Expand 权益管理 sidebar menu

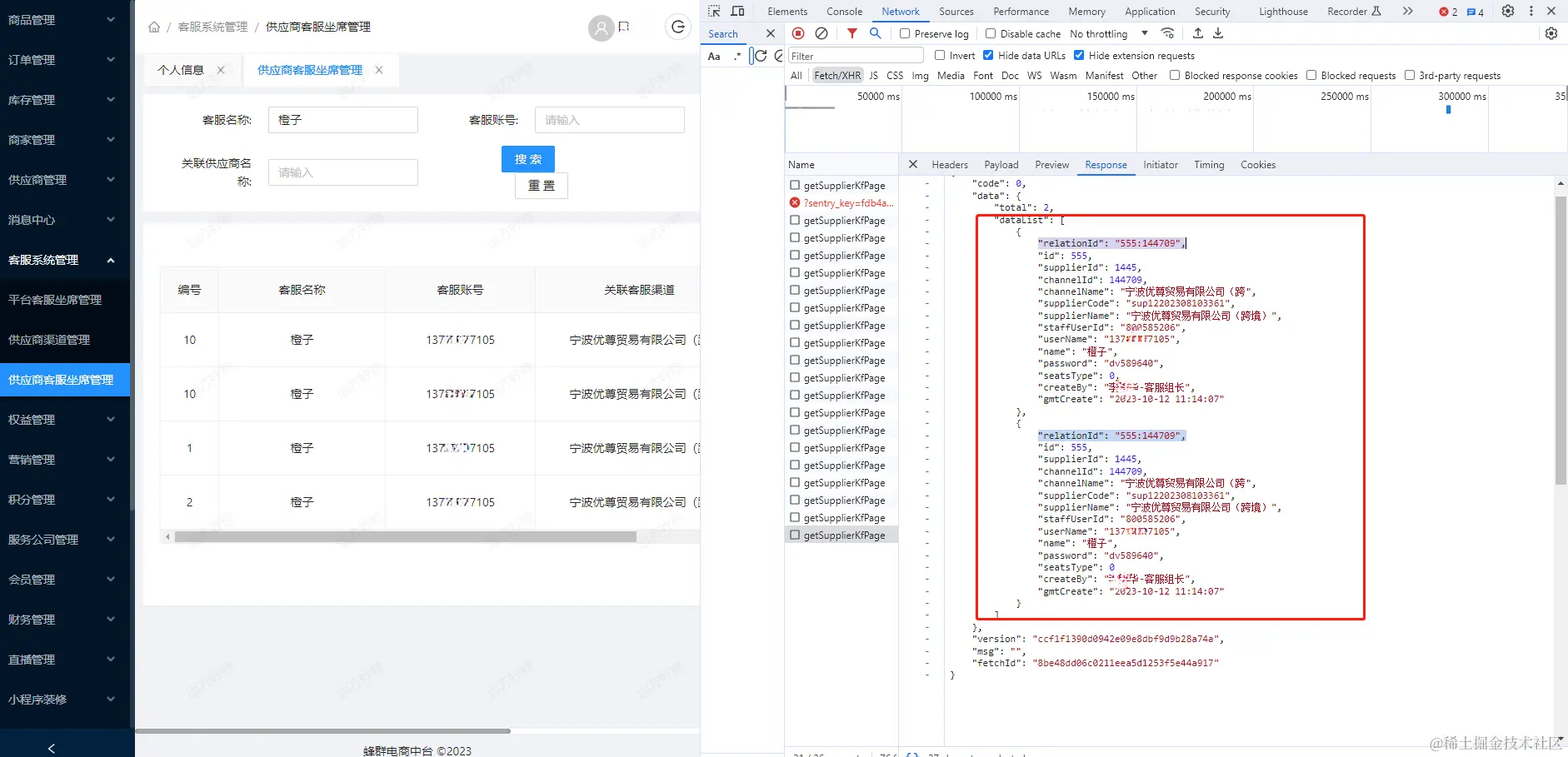(x=65, y=420)
